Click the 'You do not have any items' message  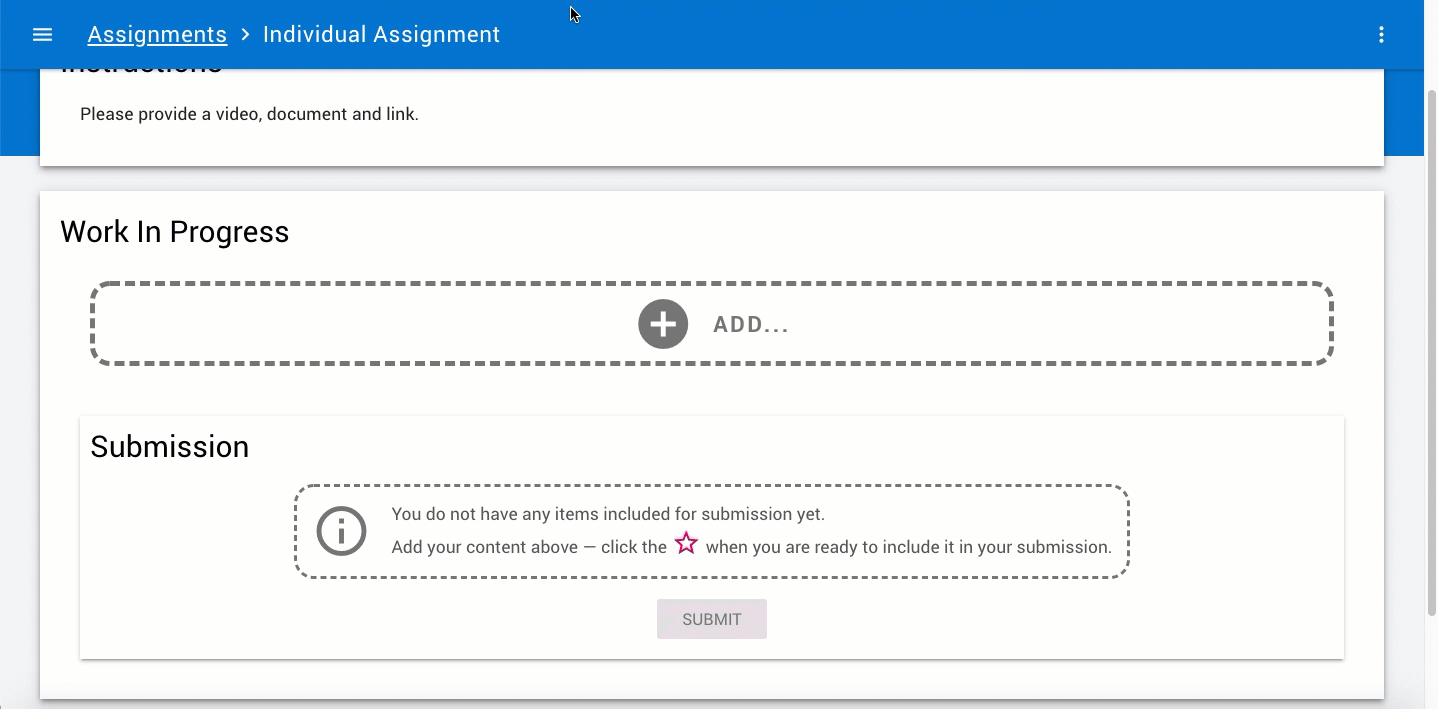607,514
